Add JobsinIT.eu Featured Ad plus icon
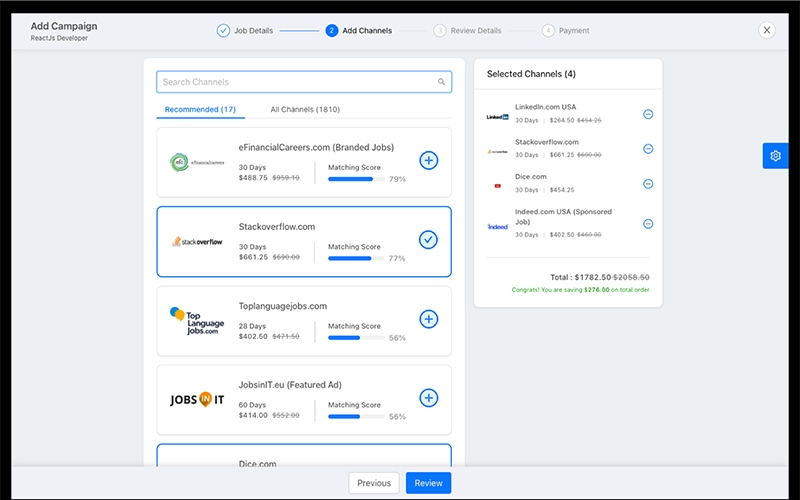The image size is (800, 500). point(428,398)
